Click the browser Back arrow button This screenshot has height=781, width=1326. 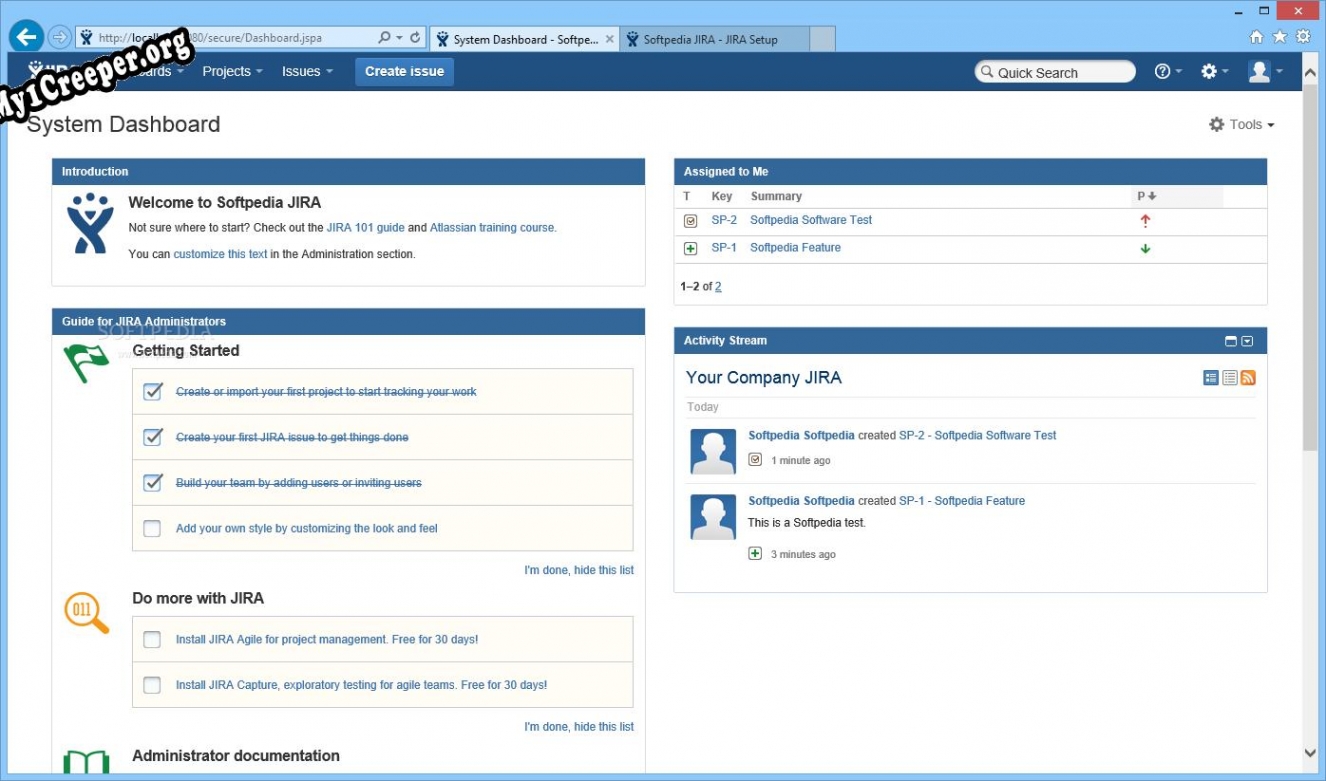26,38
